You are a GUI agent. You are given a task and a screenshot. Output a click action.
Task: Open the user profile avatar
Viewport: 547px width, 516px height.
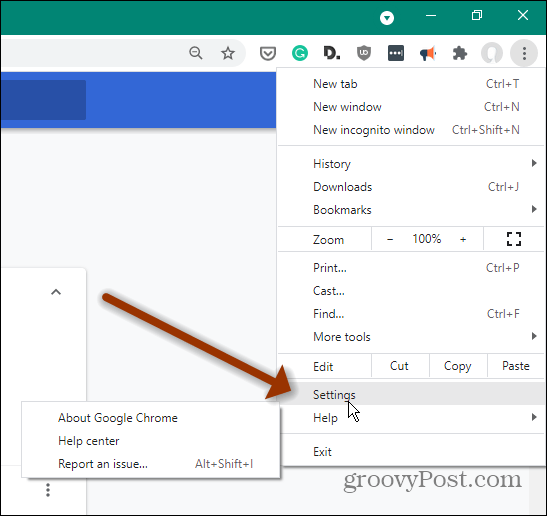tap(492, 53)
